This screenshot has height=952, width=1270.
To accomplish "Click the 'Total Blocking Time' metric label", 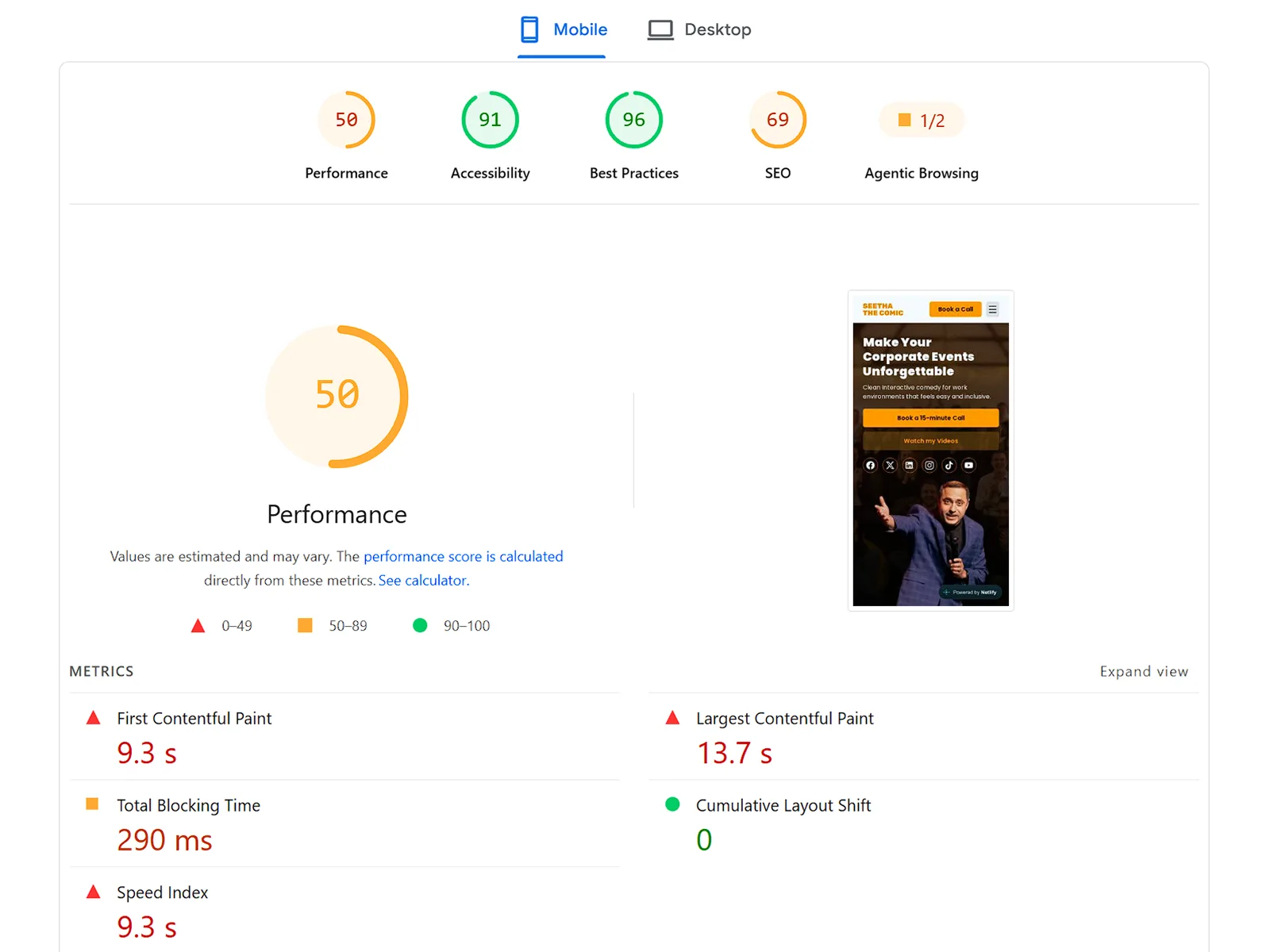I will 188,805.
